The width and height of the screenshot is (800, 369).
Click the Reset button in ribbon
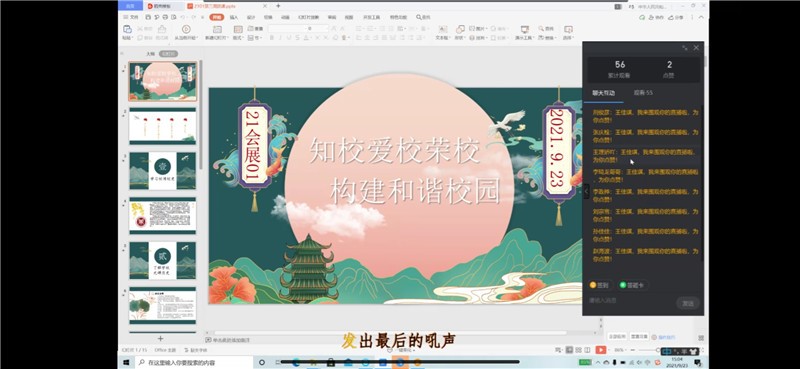click(256, 29)
